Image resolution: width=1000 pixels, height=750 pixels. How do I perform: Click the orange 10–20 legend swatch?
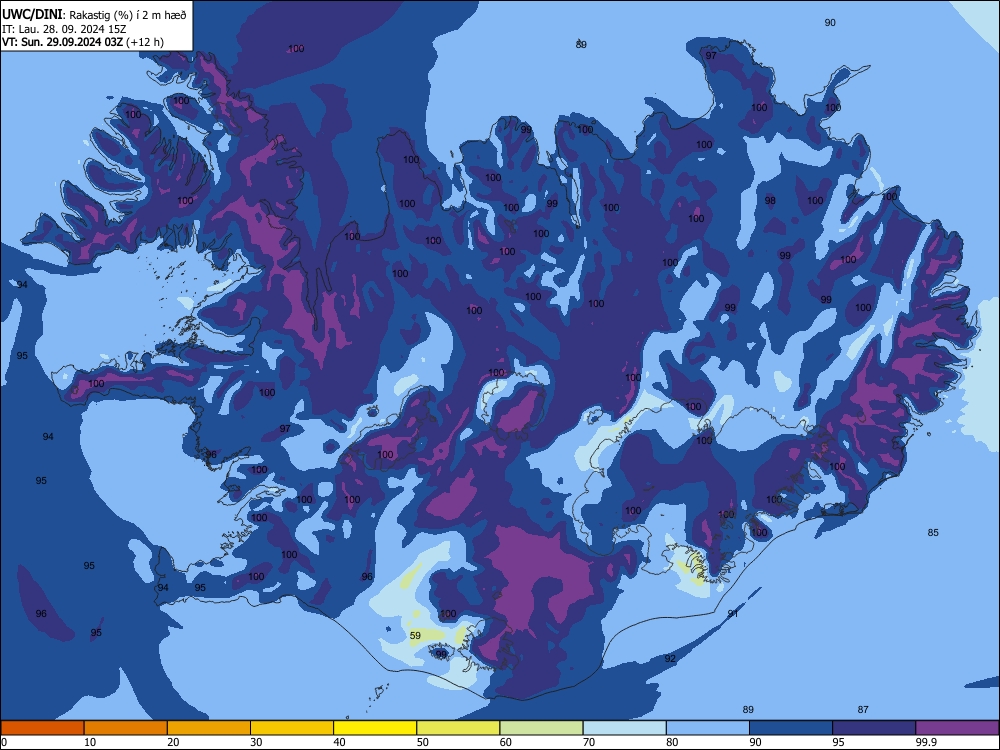pos(126,728)
